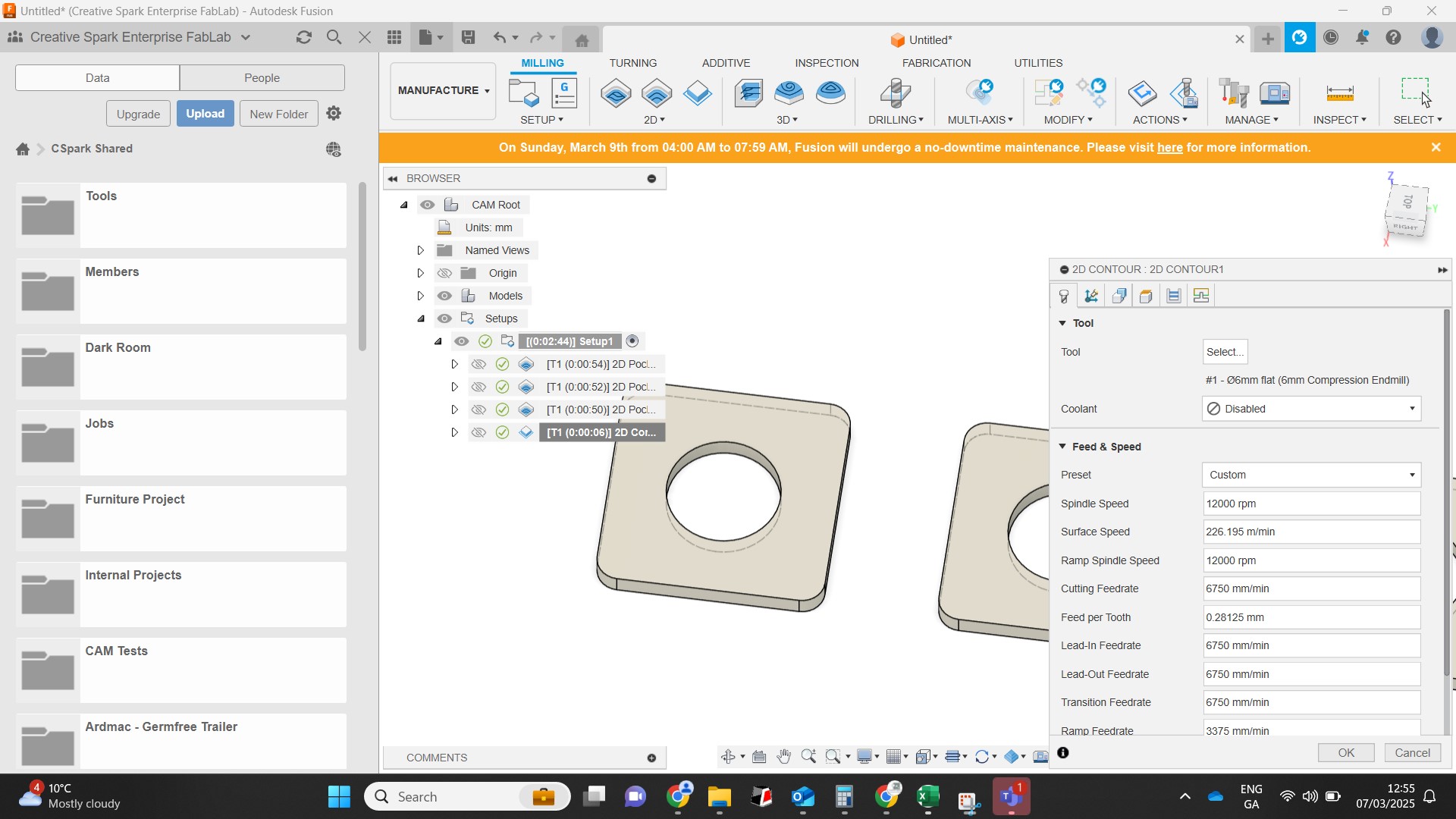Open the data panel search icon

[x=334, y=37]
